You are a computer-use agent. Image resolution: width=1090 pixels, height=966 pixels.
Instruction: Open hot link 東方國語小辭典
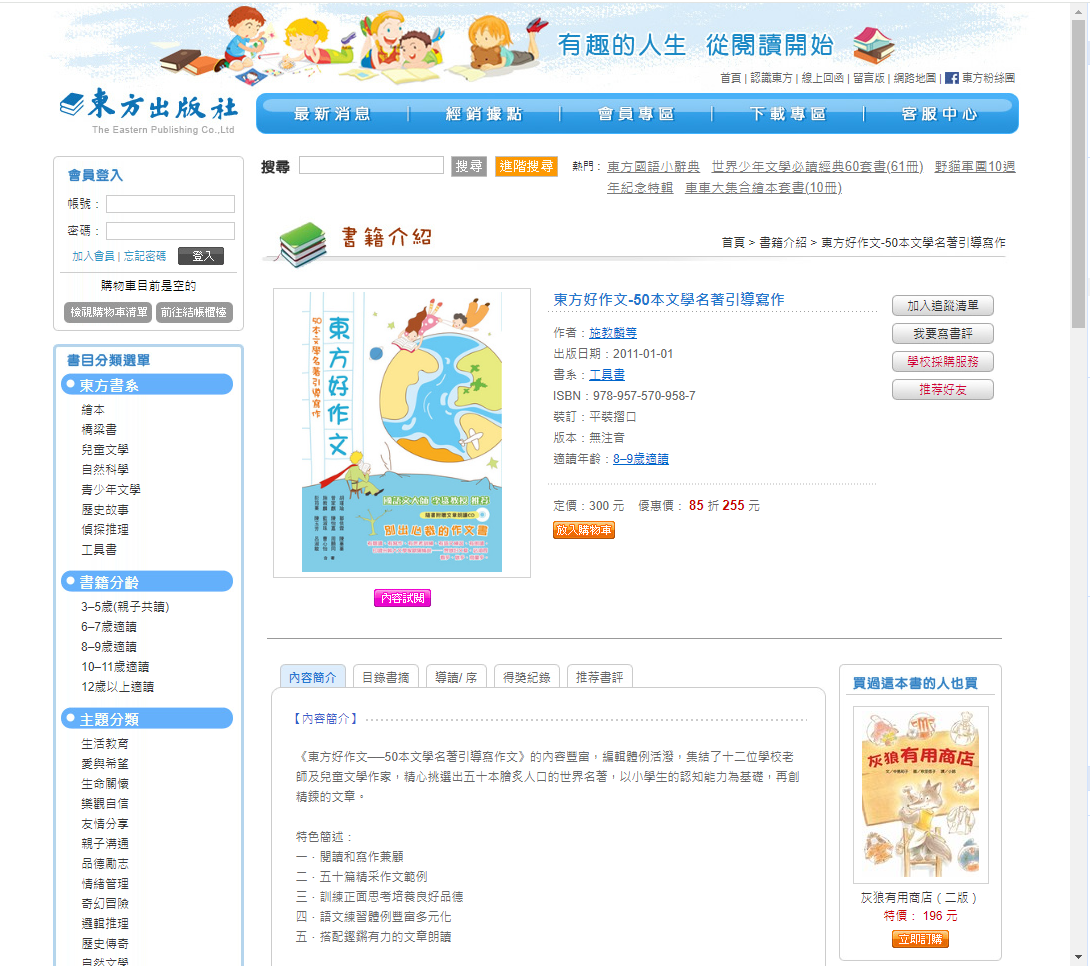[653, 167]
